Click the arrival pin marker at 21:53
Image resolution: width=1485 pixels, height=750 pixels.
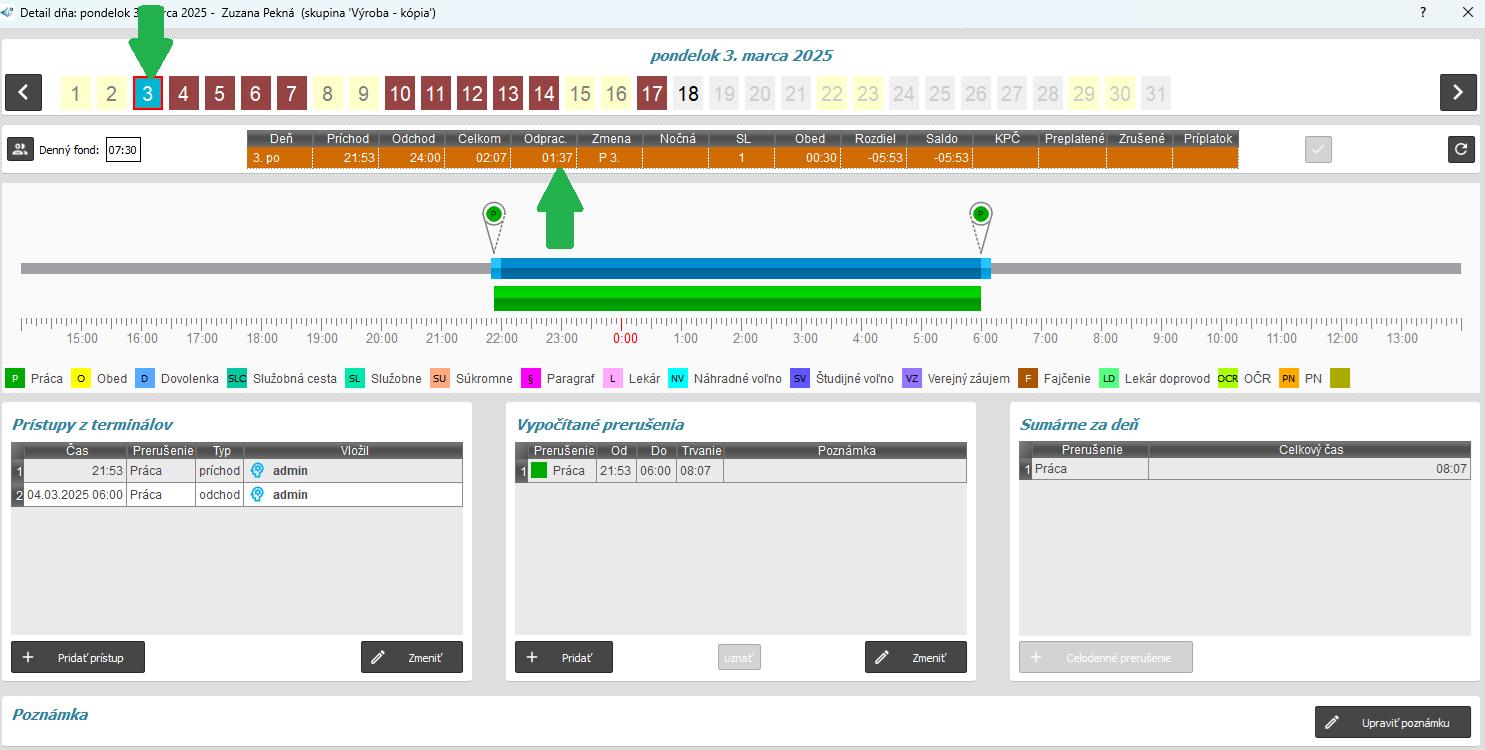coord(493,214)
